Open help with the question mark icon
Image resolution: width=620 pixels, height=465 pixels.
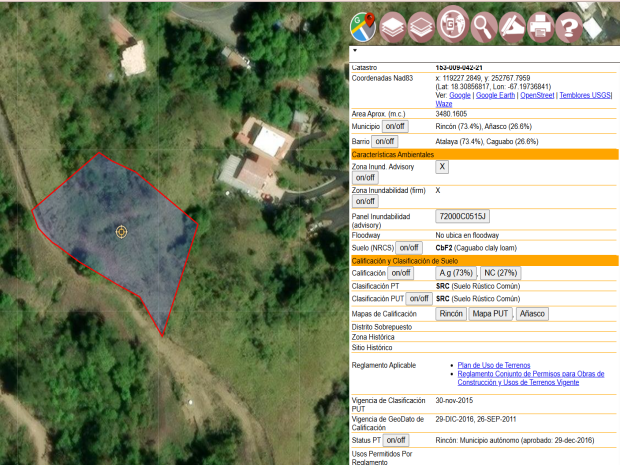(569, 25)
